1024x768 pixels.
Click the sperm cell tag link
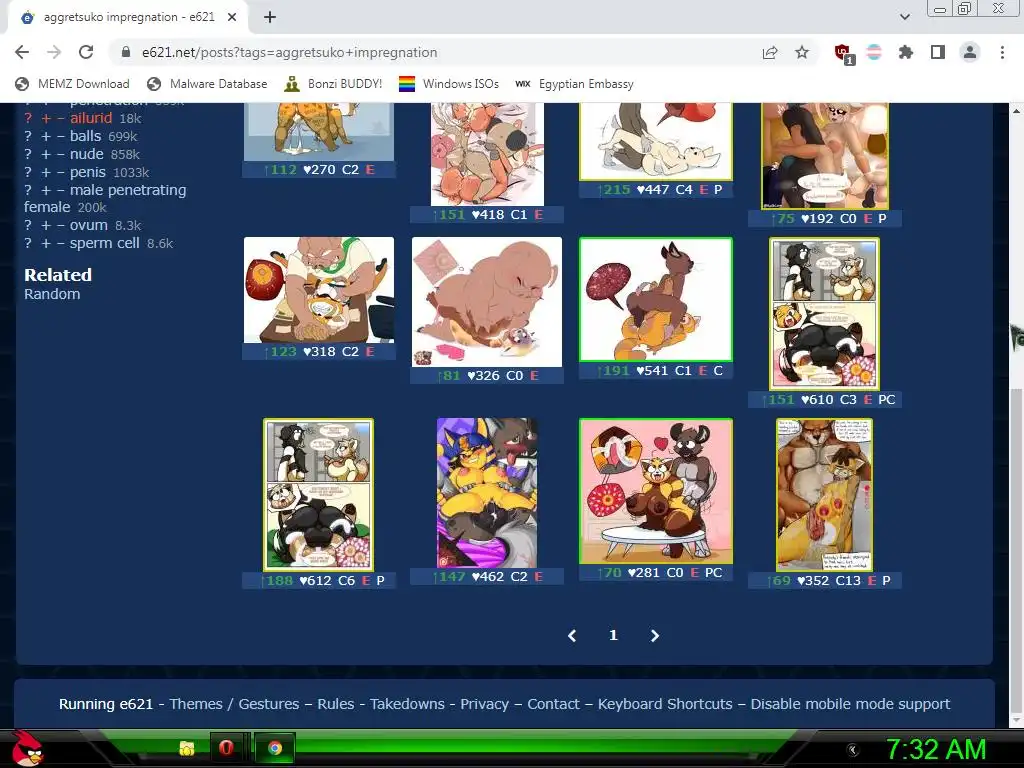point(104,243)
